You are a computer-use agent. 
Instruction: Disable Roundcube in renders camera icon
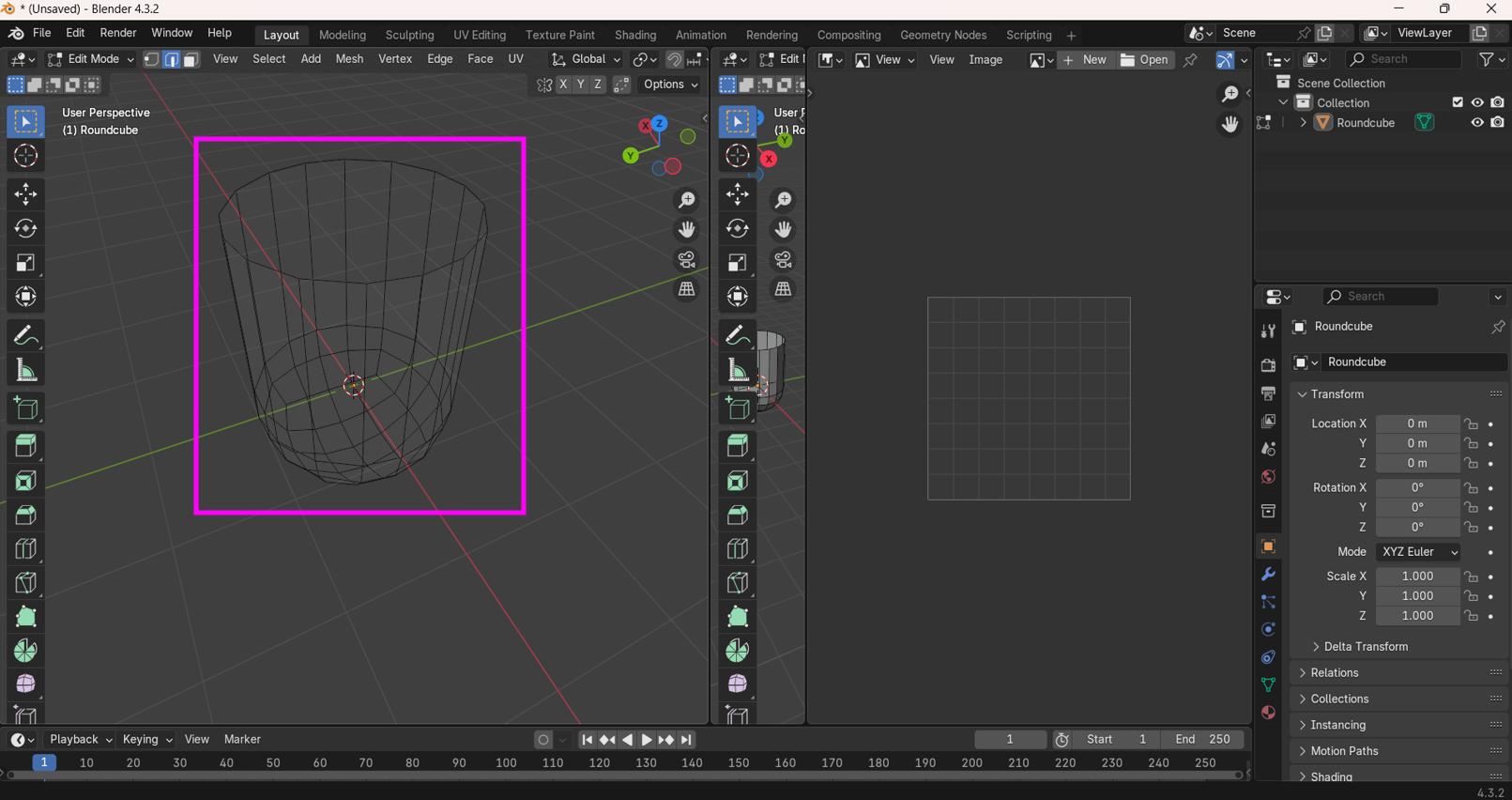point(1498,122)
